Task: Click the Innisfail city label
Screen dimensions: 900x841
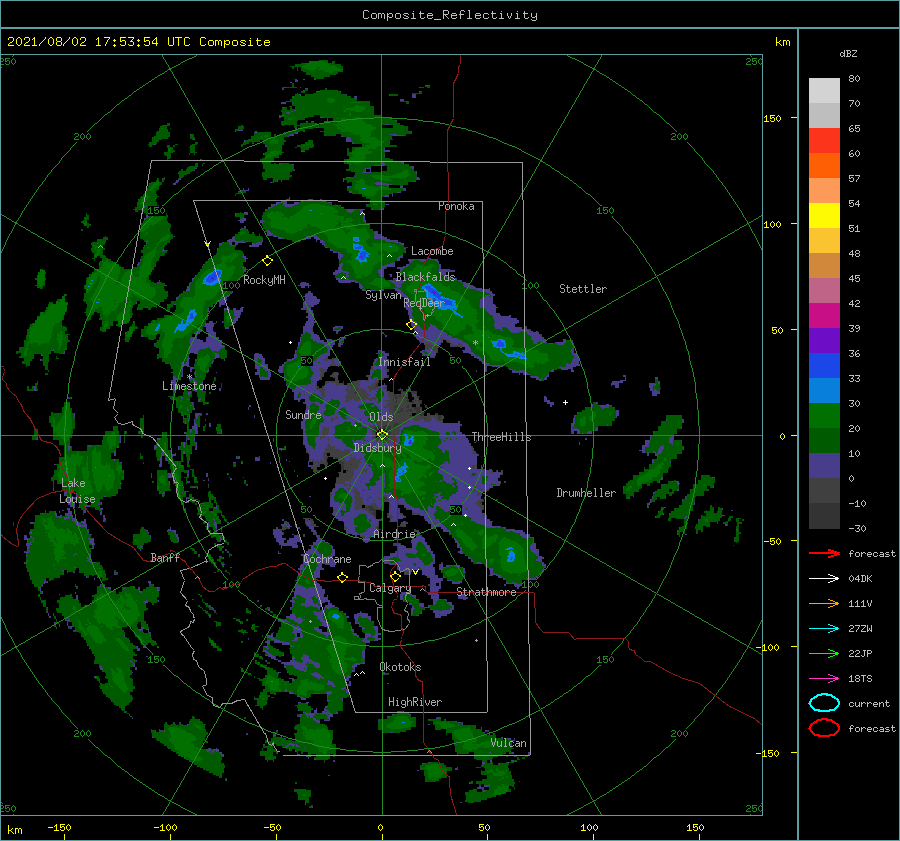Action: point(404,362)
